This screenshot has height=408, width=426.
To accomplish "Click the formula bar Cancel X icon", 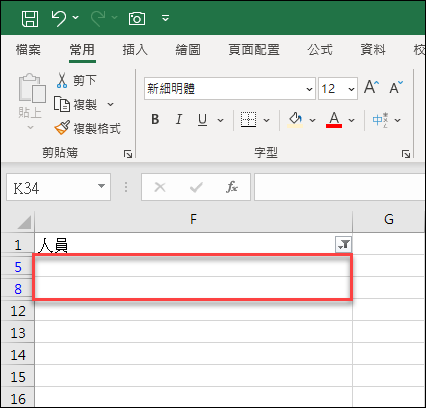I will 160,187.
